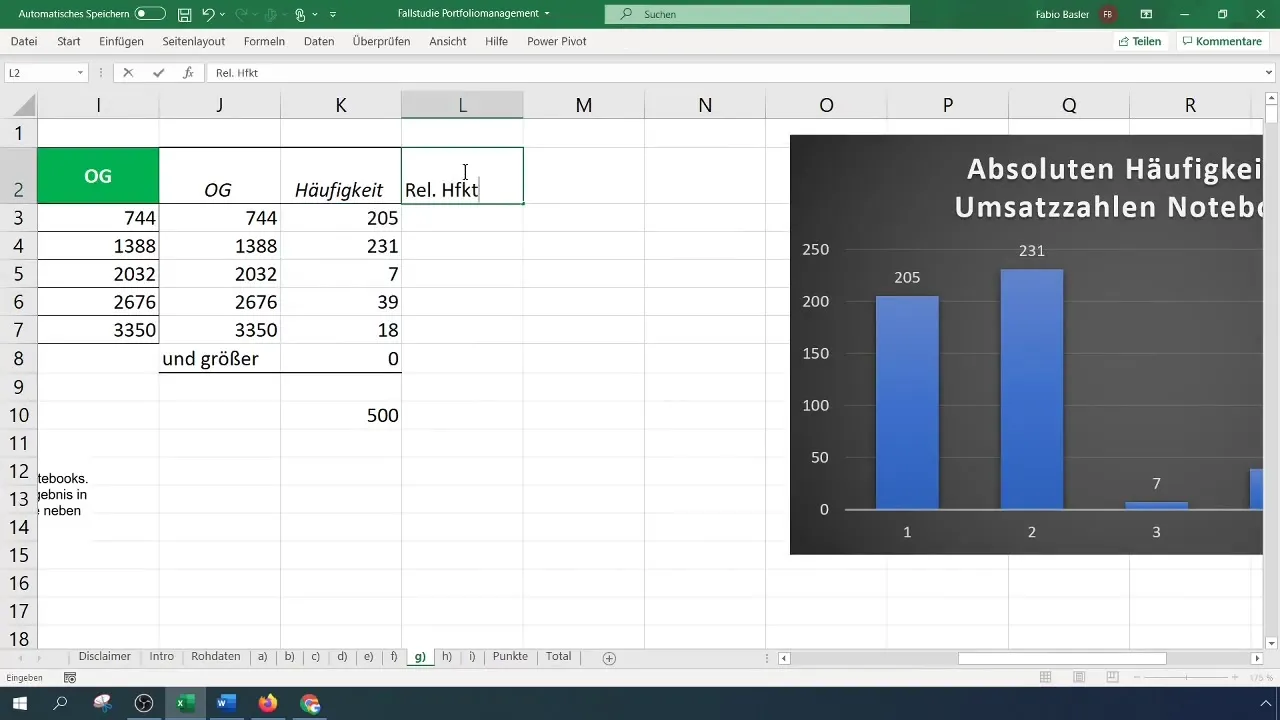Click the Save diskette icon
This screenshot has width=1280, height=720.
184,14
